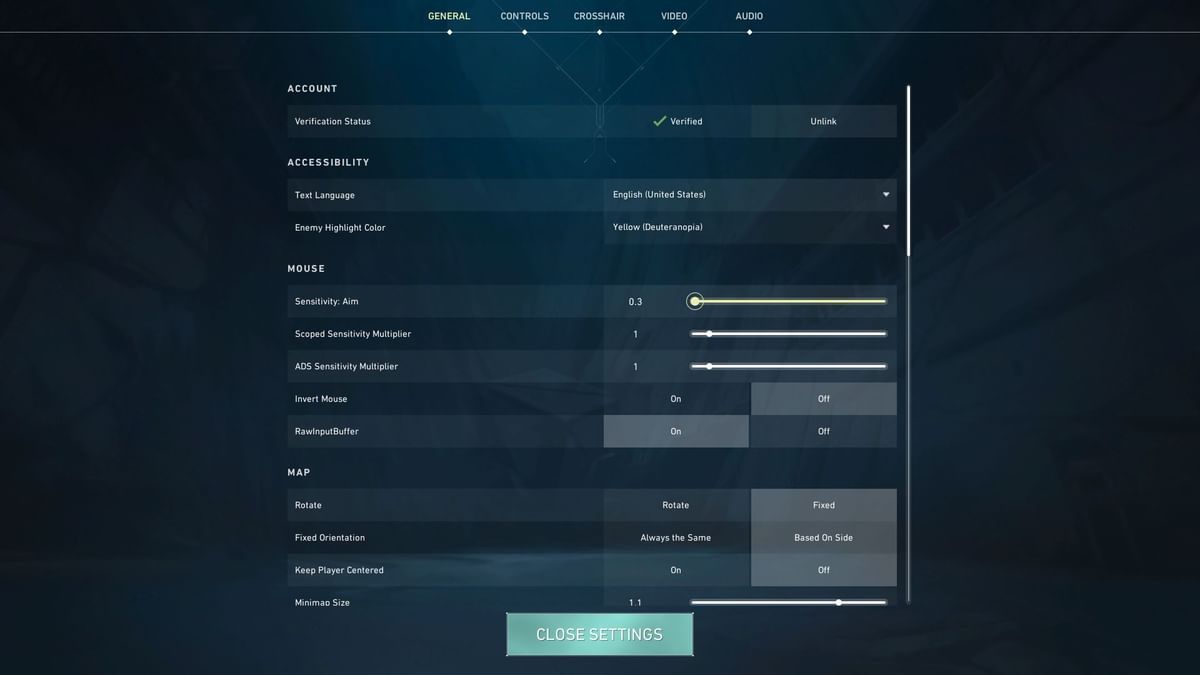Expand the Enemy Highlight Color chevron arrow

[886, 227]
